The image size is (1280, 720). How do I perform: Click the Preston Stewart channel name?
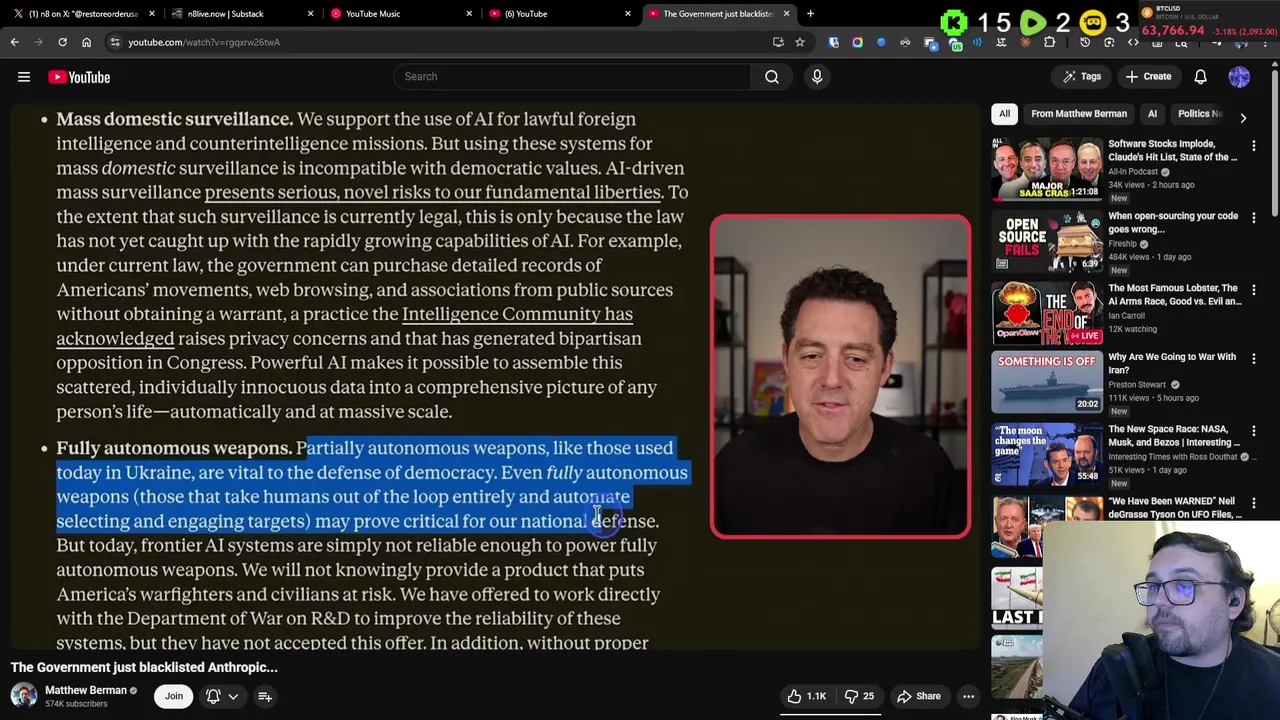tap(1137, 385)
